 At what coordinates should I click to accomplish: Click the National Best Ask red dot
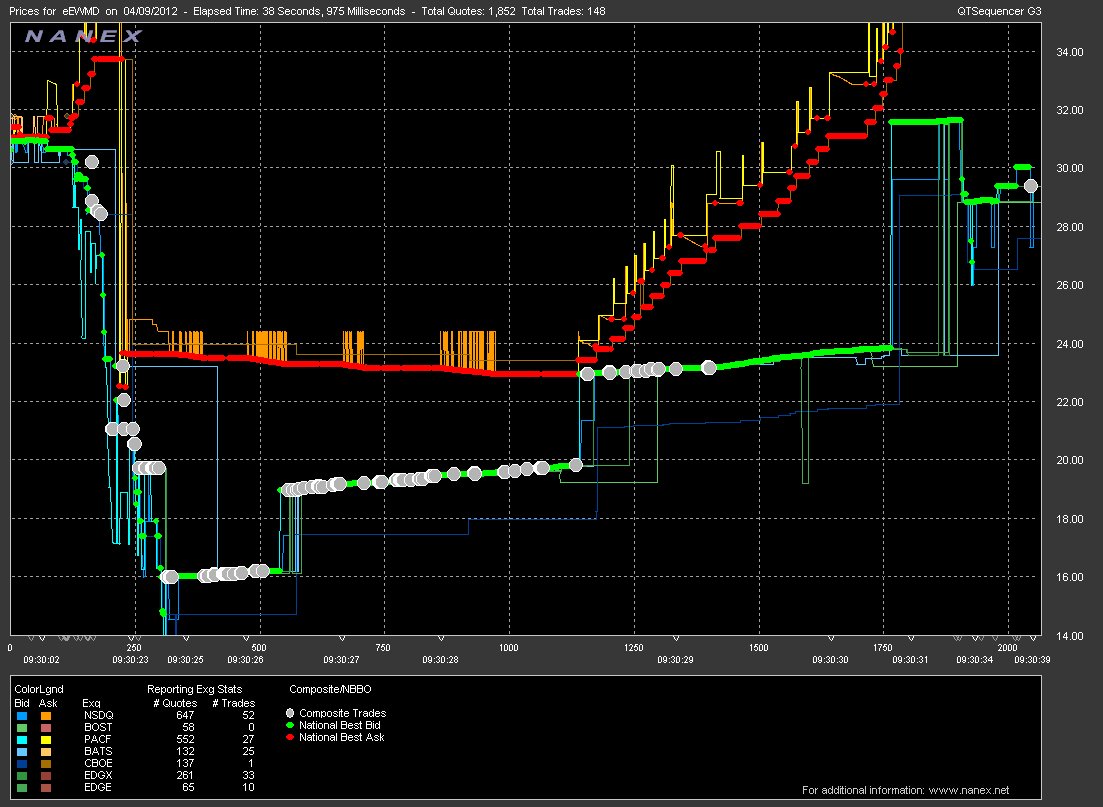[292, 737]
